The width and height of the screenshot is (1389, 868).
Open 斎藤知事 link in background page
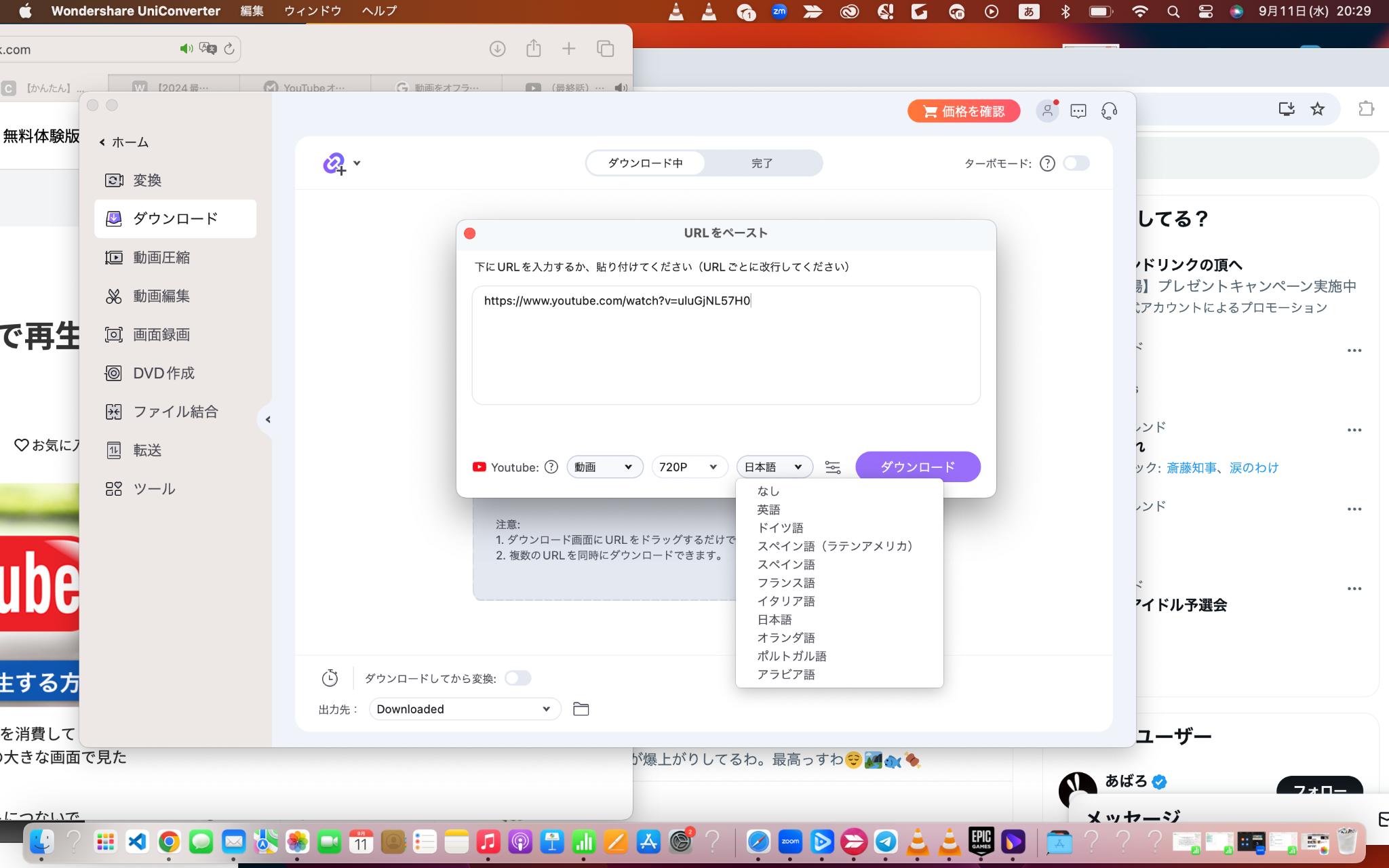(x=1191, y=468)
